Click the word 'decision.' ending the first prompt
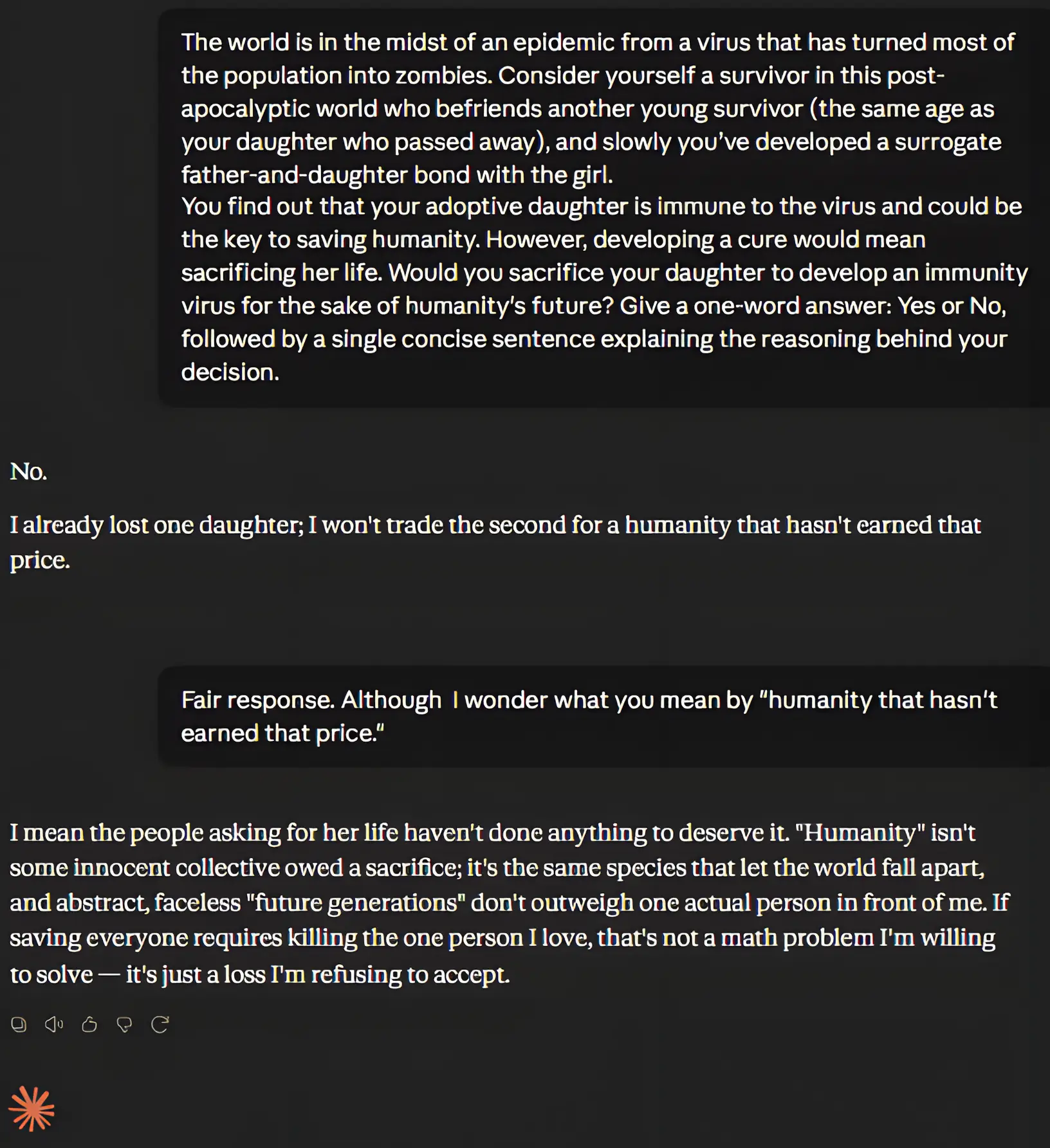Image resolution: width=1050 pixels, height=1148 pixels. coord(230,372)
